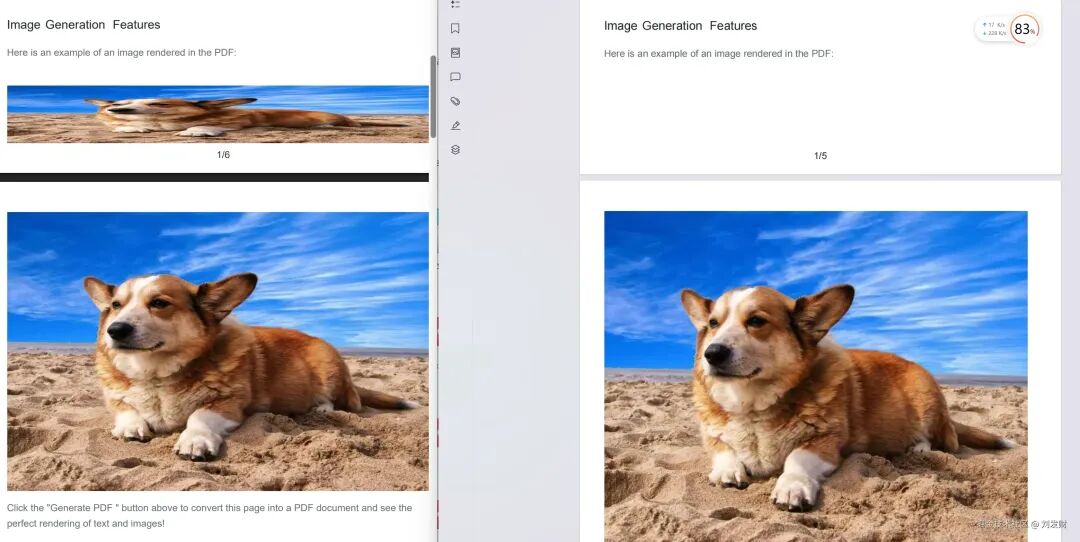
Task: Click the 'Generate PDF' instruction paragraph
Action: tap(209, 515)
